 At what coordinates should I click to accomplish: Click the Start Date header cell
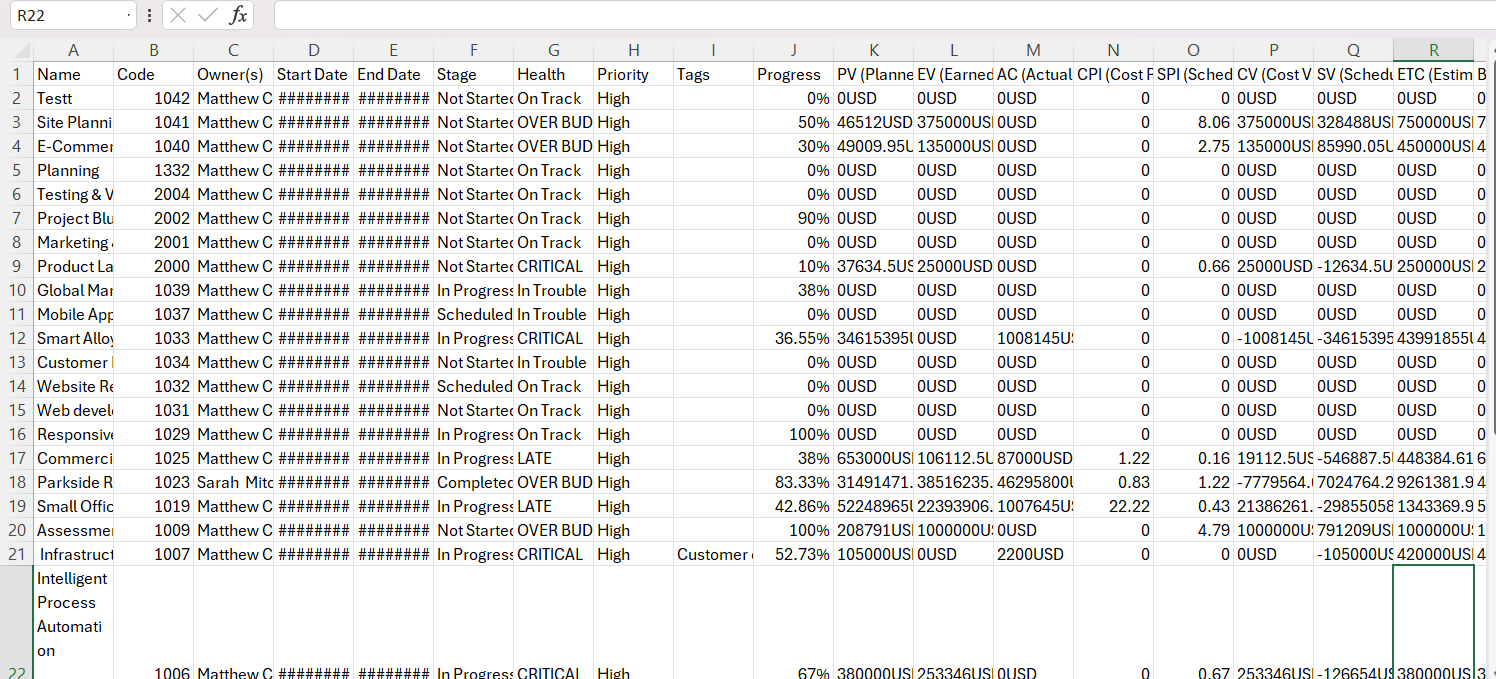(x=313, y=74)
